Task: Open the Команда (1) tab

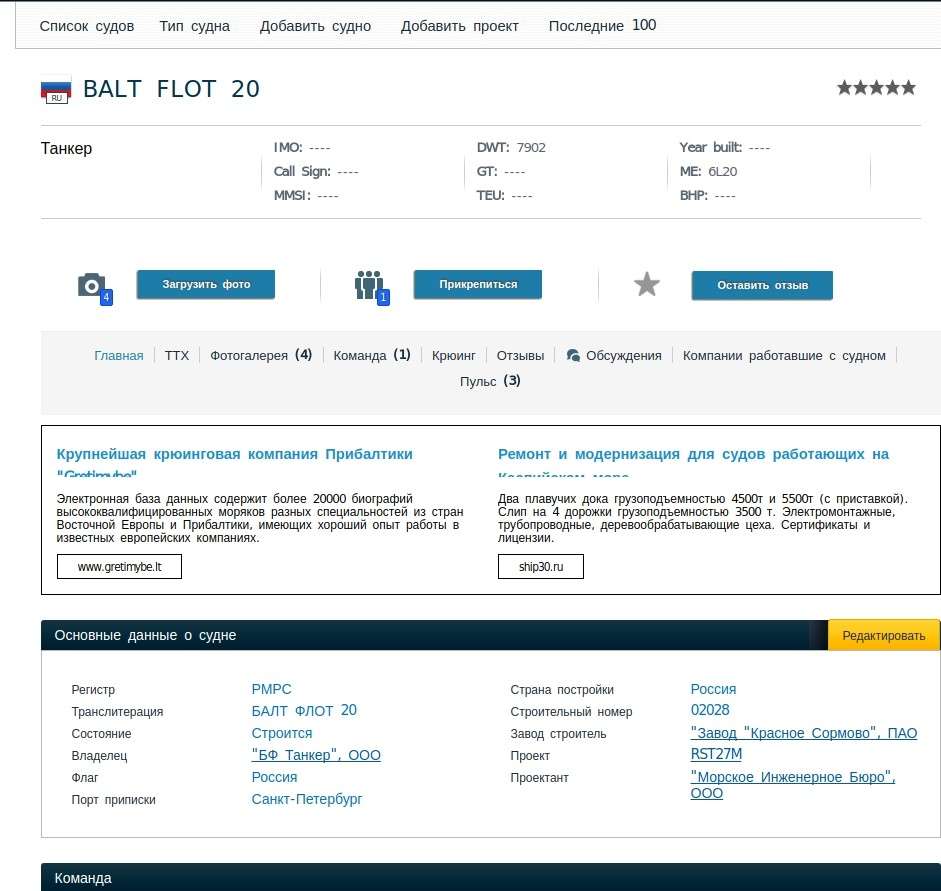Action: [372, 355]
